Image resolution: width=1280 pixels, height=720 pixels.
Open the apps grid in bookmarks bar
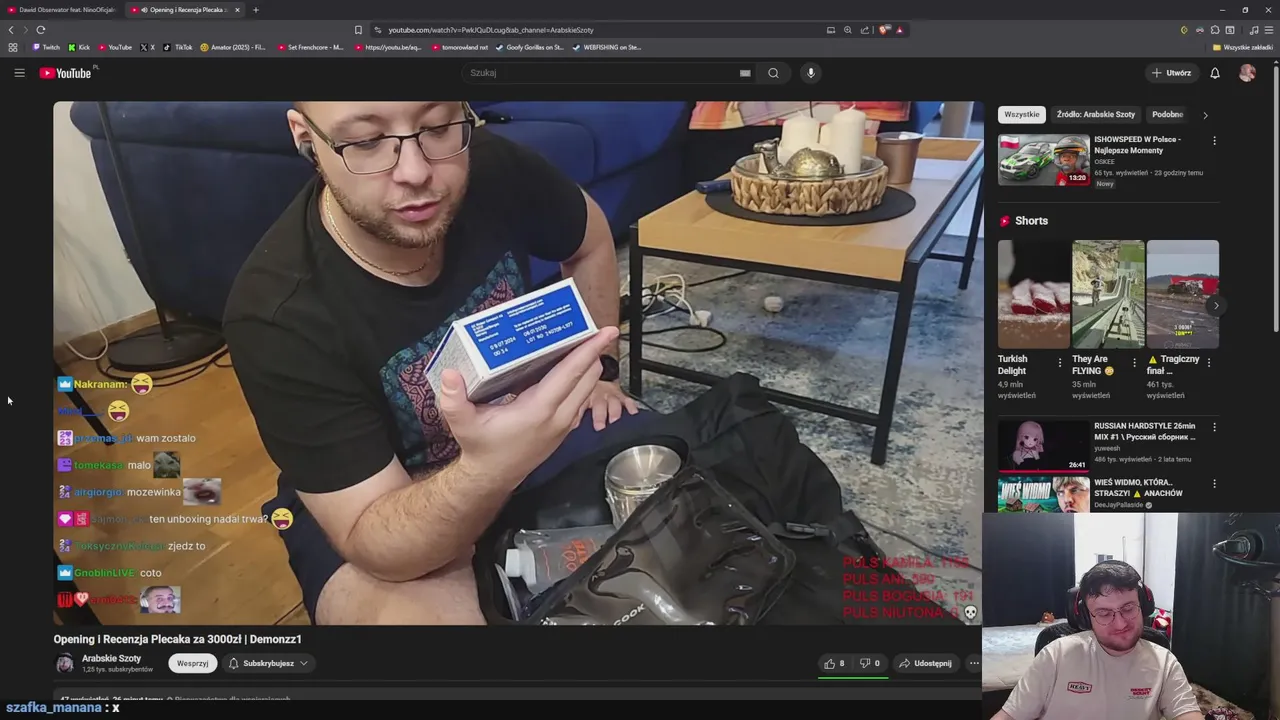[13, 47]
